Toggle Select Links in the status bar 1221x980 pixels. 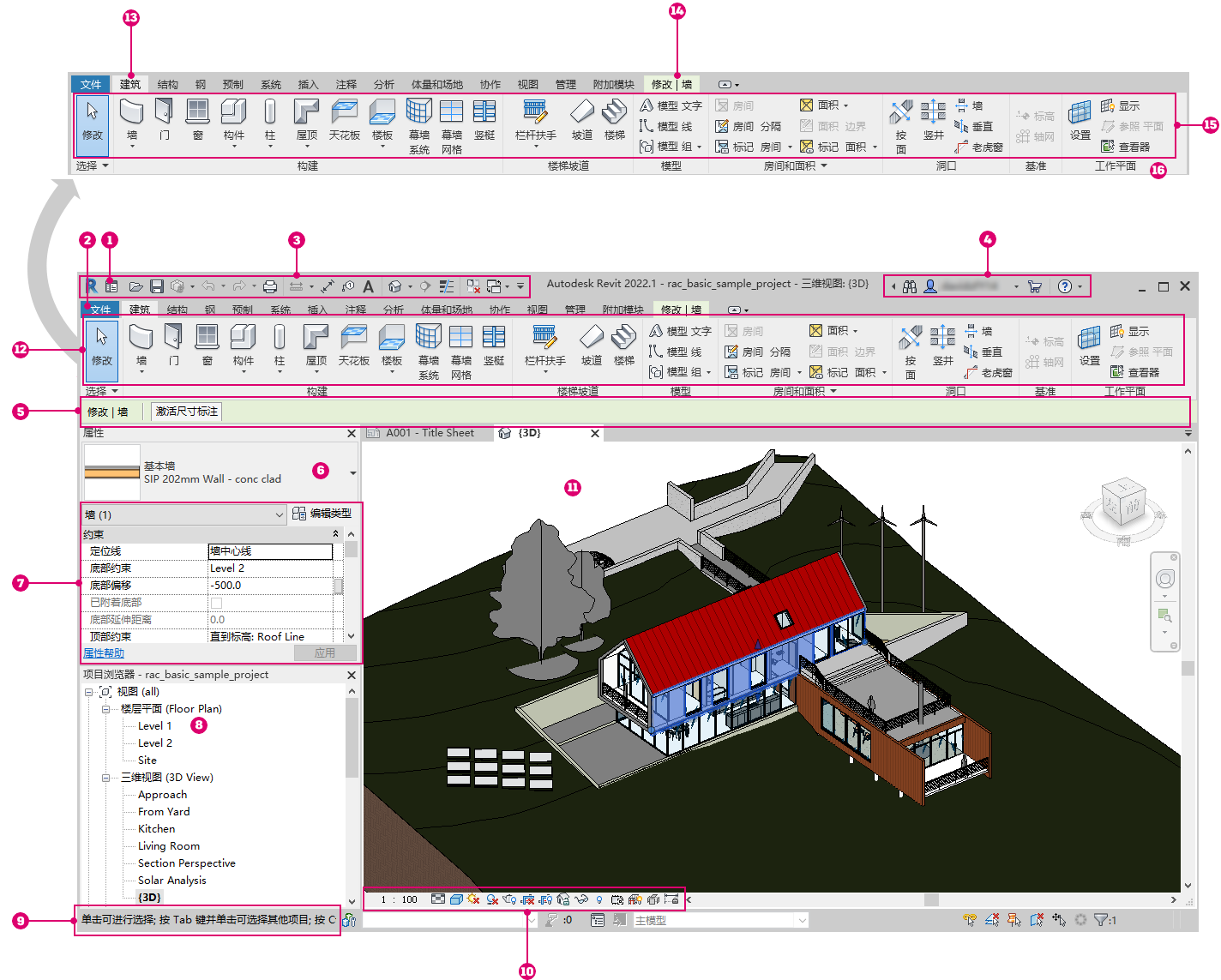pos(970,920)
